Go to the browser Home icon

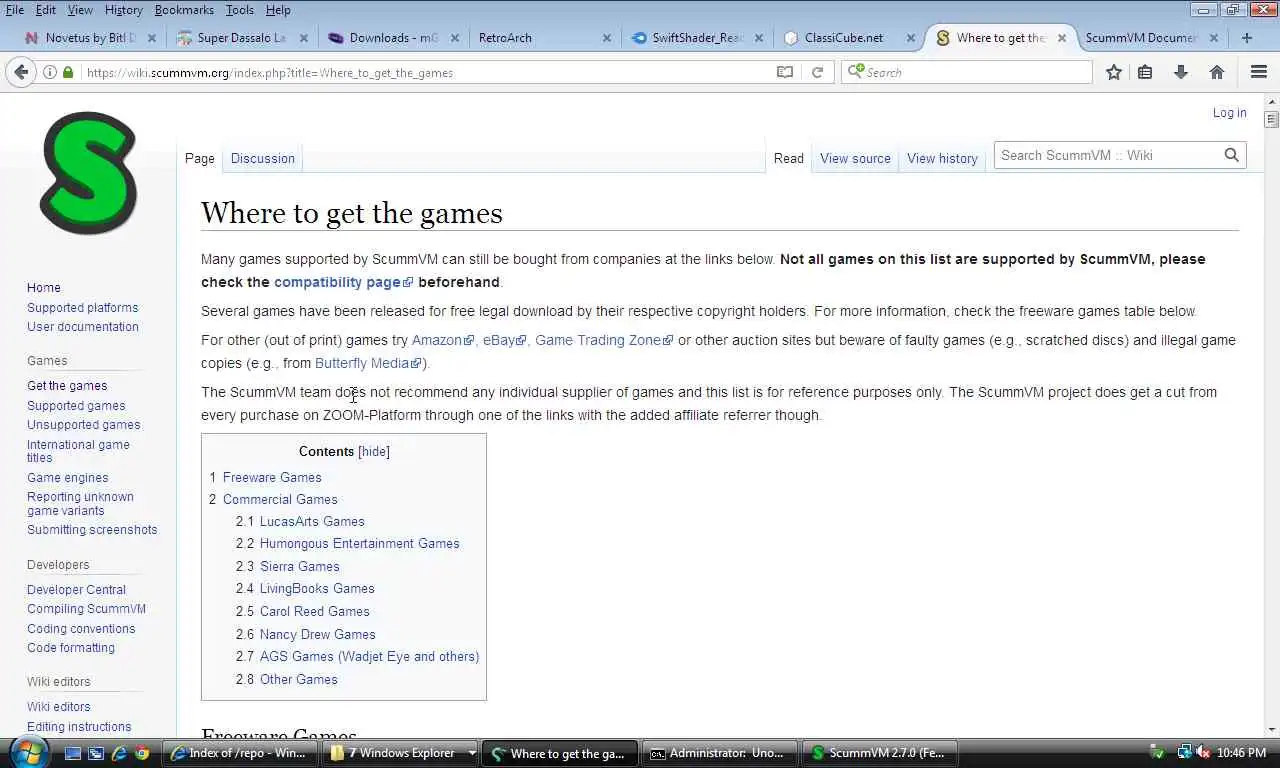click(x=1217, y=72)
